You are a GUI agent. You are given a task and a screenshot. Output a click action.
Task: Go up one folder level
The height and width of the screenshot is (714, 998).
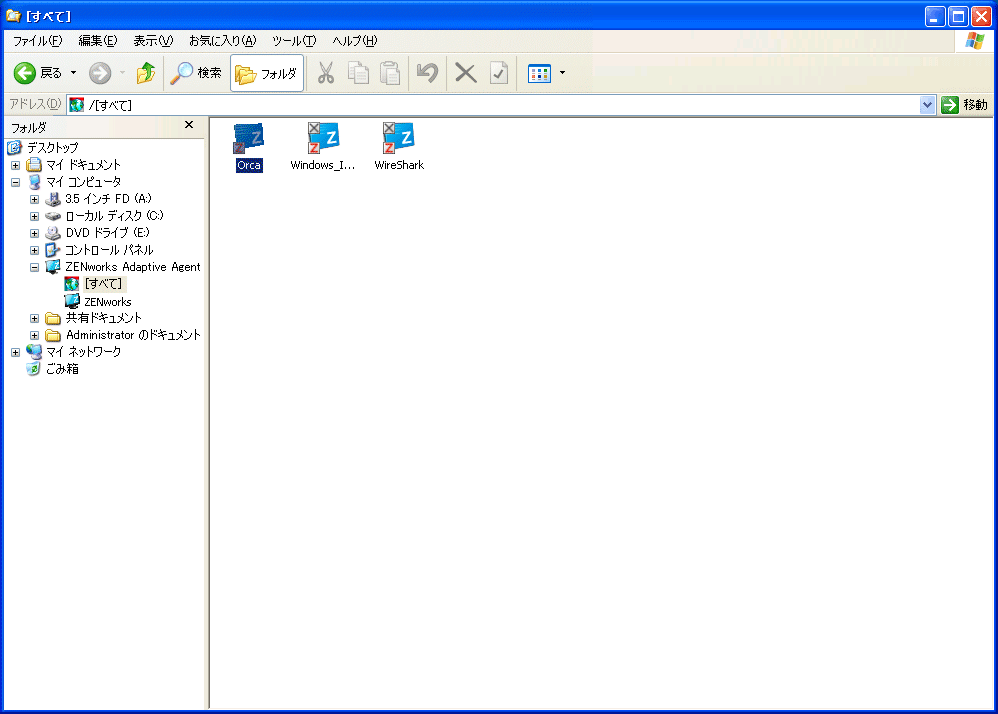[x=146, y=73]
